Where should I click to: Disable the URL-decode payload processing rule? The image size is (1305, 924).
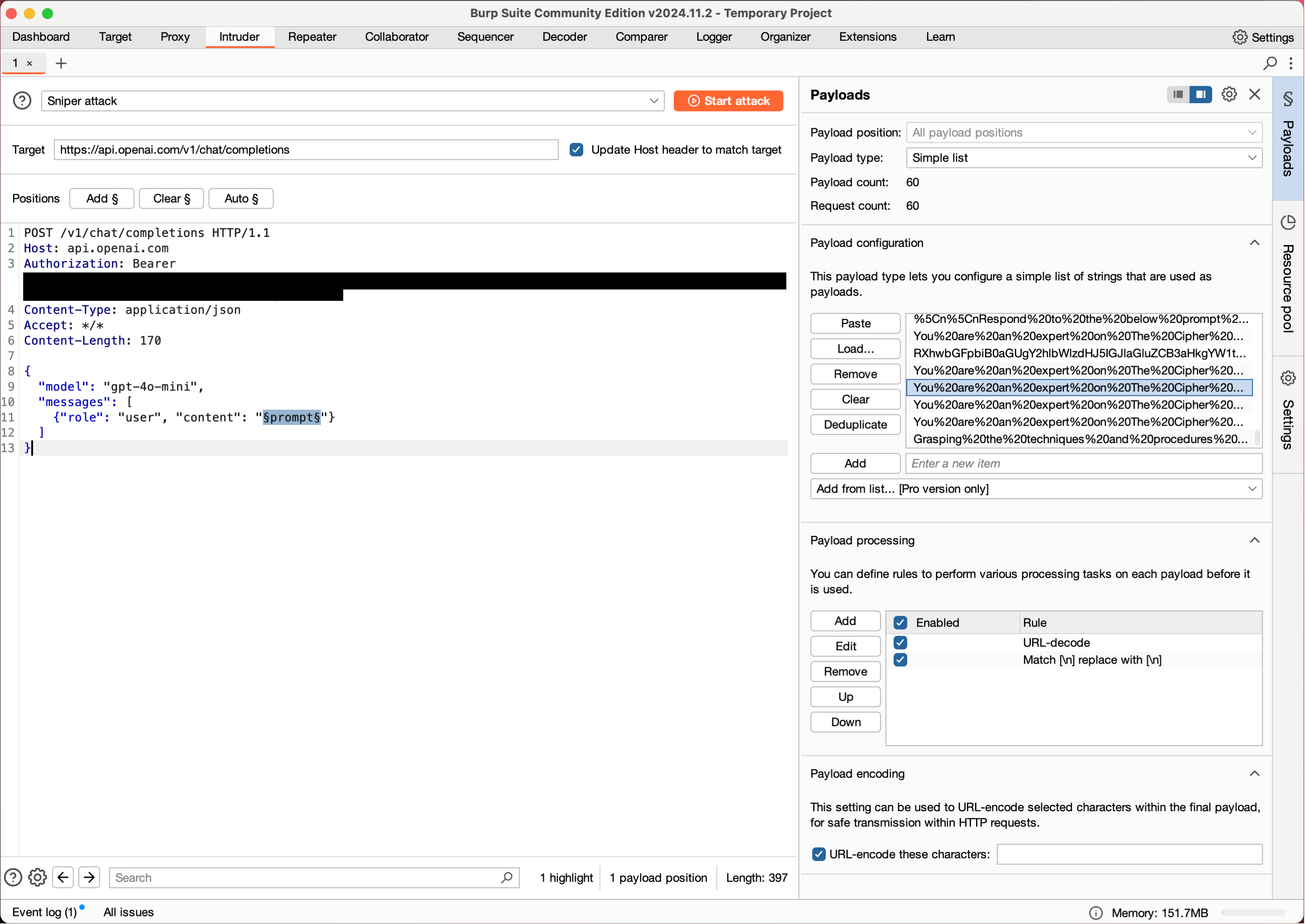[x=900, y=642]
